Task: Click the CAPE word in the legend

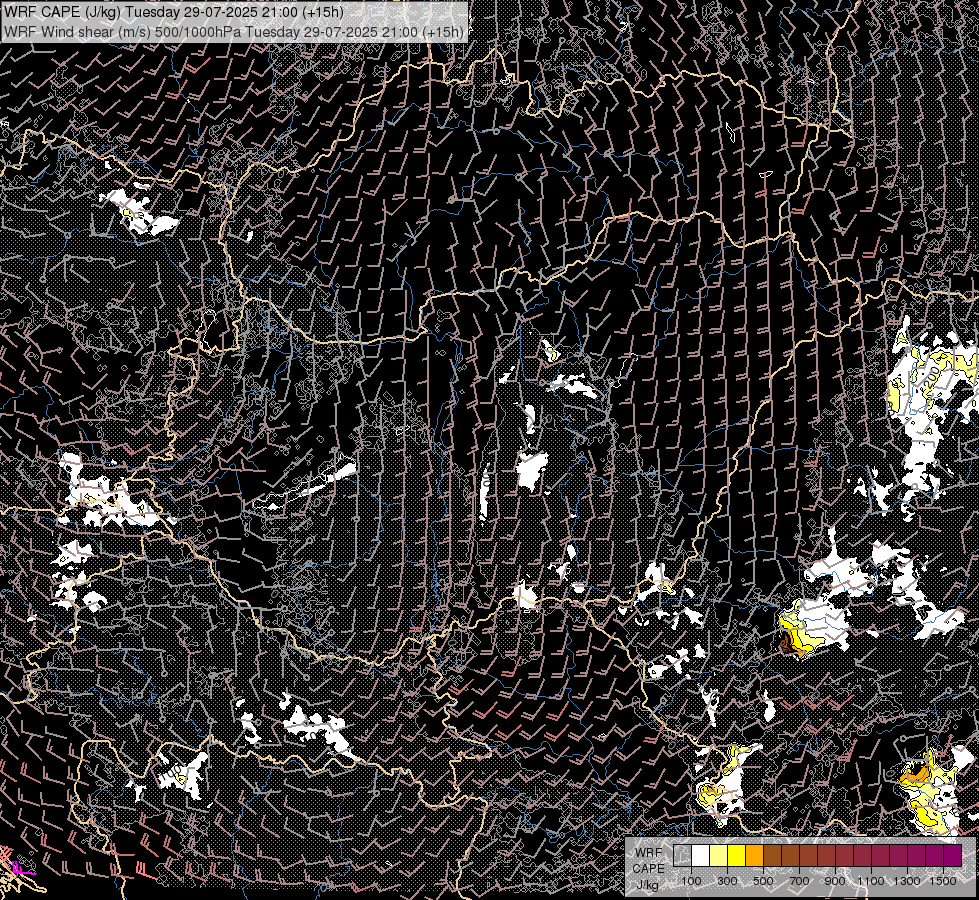Action: pos(648,869)
